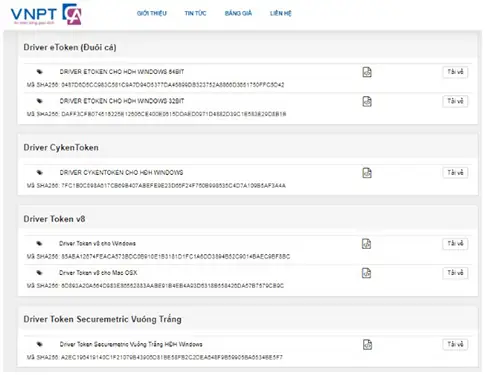The image size is (485, 375).
Task: Click tag icon beside Token v8 Mac OSX driver
Action: tap(39, 273)
